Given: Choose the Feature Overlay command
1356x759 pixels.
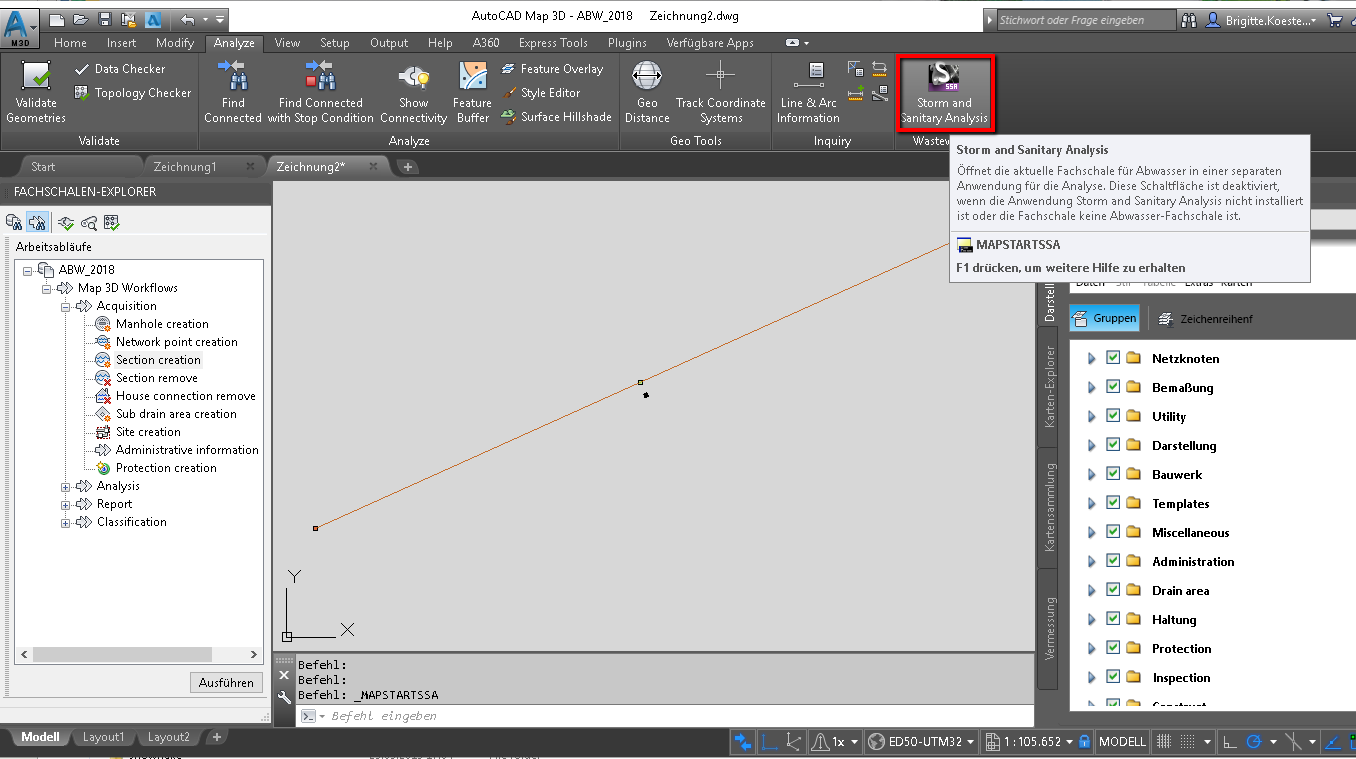Looking at the screenshot, I should click(x=551, y=69).
